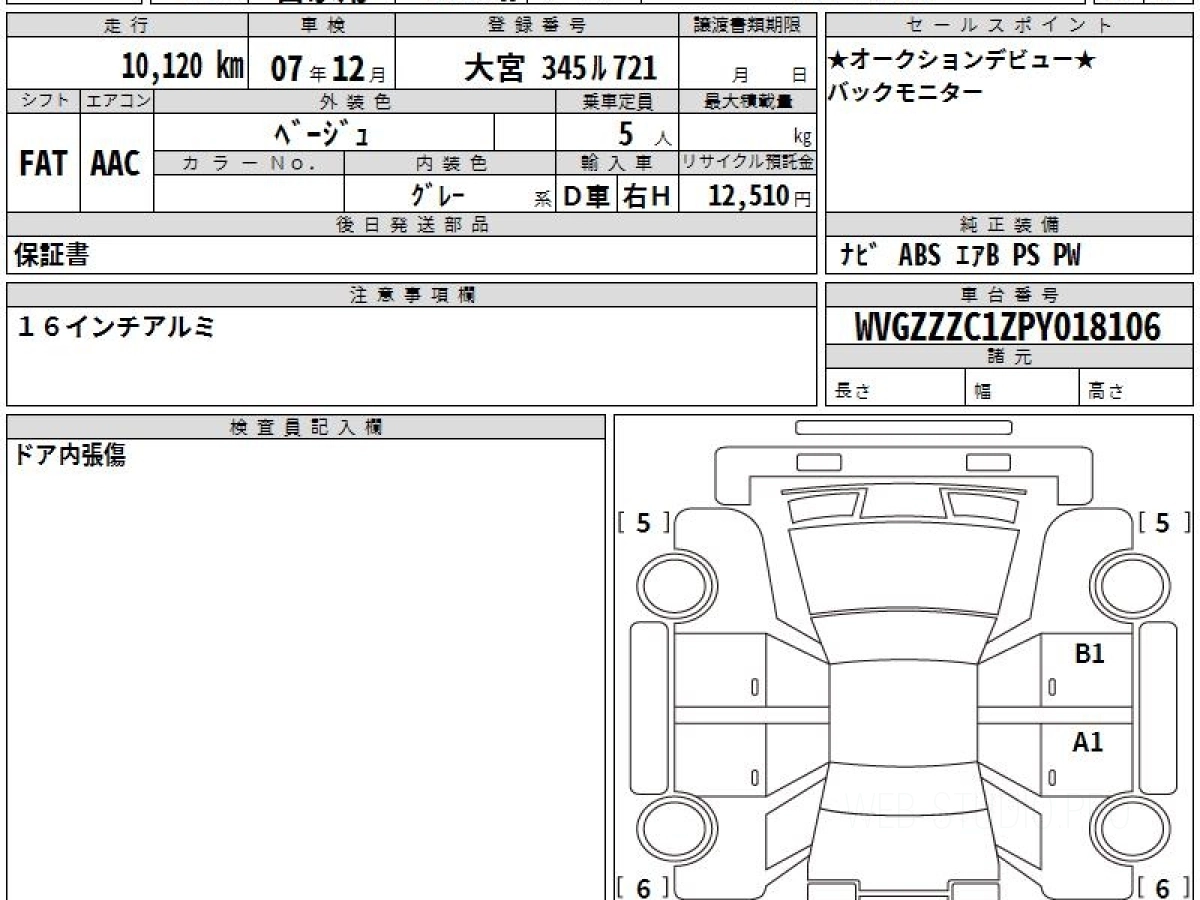Click the 後日発送部品 header
This screenshot has height=900, width=1200.
411,225
